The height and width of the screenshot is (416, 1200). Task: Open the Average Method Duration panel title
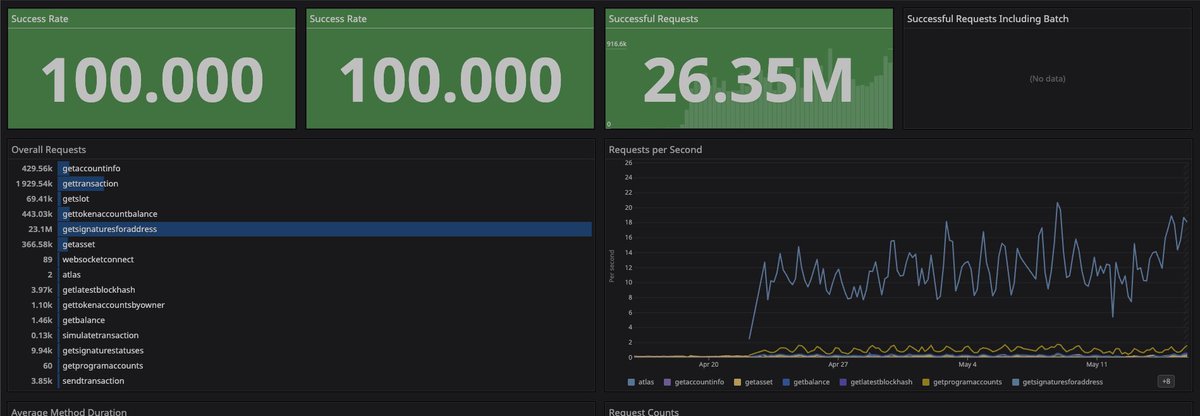tap(68, 411)
